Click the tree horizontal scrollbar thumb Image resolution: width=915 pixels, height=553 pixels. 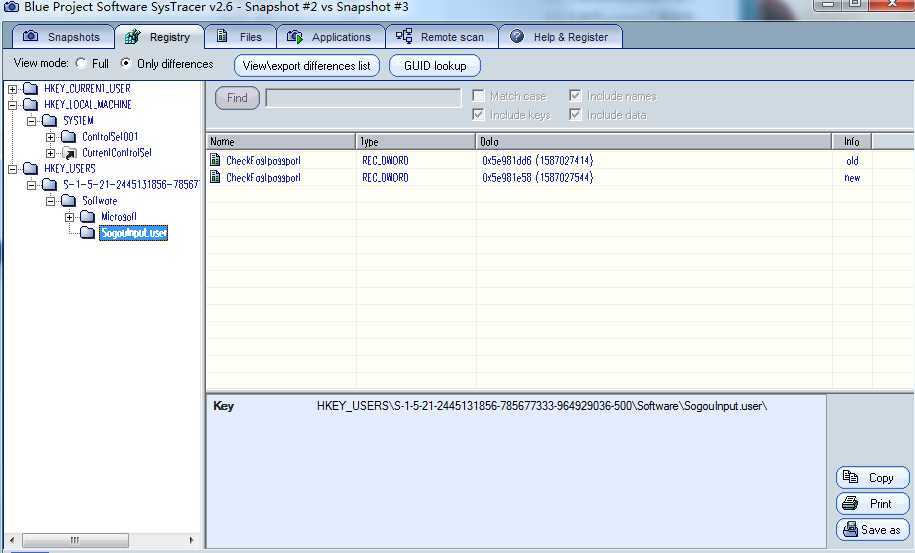[75, 540]
